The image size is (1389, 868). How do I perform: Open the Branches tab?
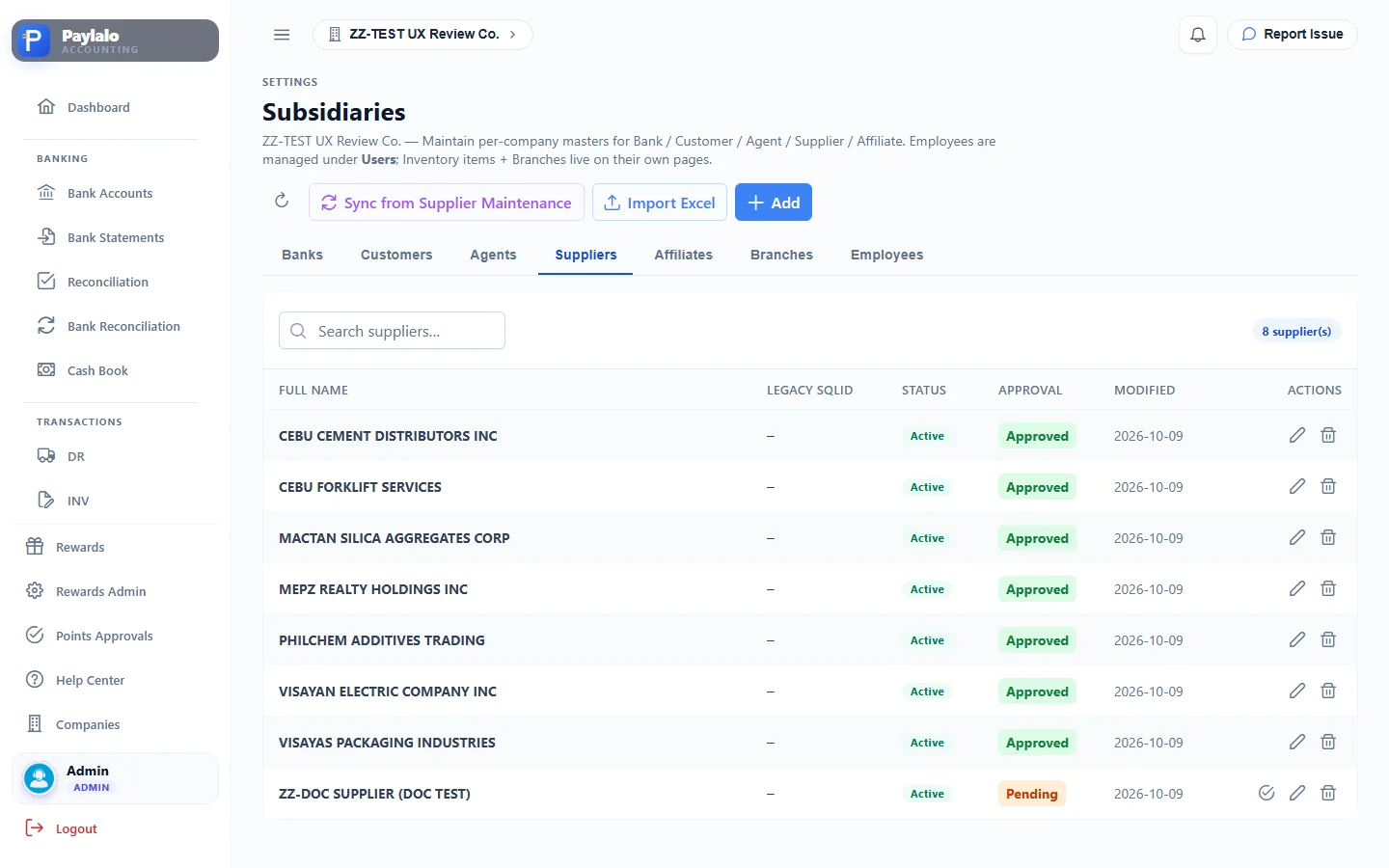[781, 255]
